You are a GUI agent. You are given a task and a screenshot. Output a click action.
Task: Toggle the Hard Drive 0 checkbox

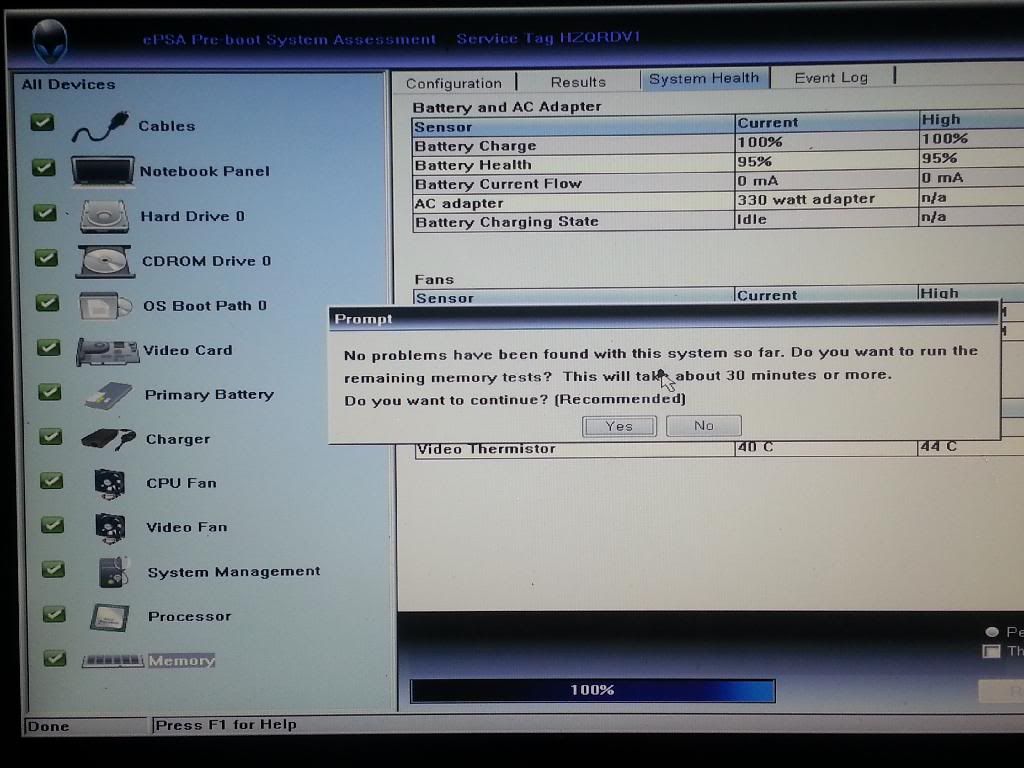45,213
